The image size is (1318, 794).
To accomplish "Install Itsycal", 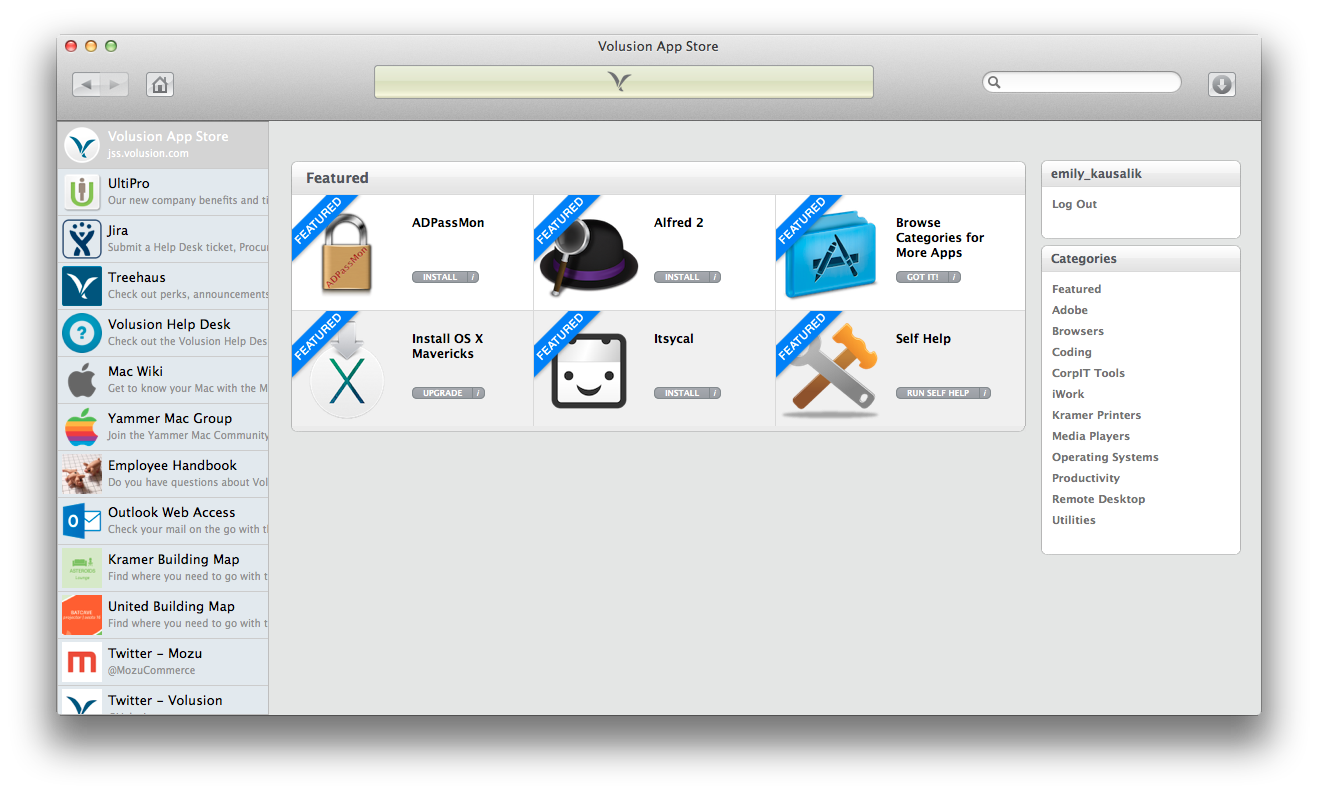I will coord(682,393).
